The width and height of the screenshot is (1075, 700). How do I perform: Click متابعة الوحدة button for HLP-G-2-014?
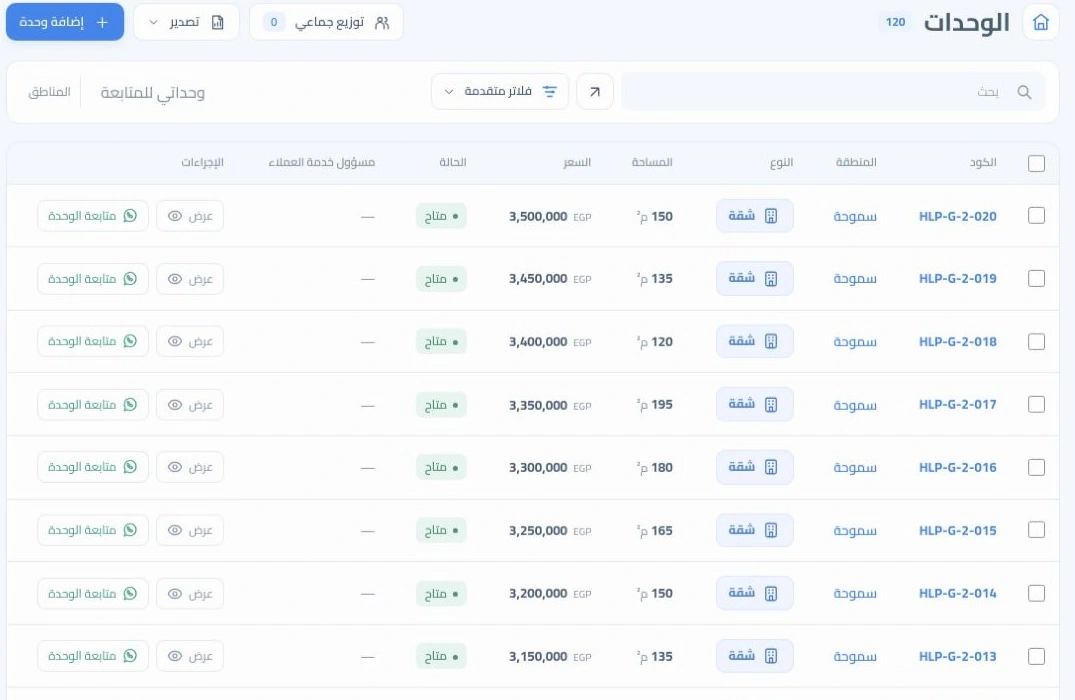(x=93, y=594)
